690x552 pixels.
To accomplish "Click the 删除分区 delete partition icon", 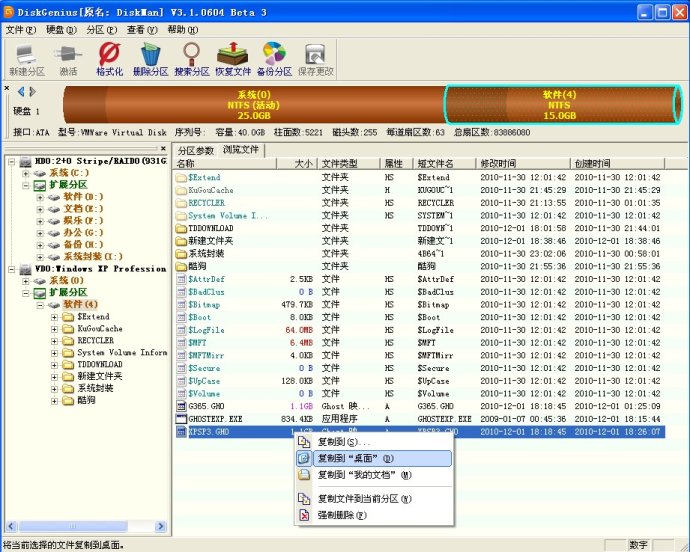I will tap(150, 60).
